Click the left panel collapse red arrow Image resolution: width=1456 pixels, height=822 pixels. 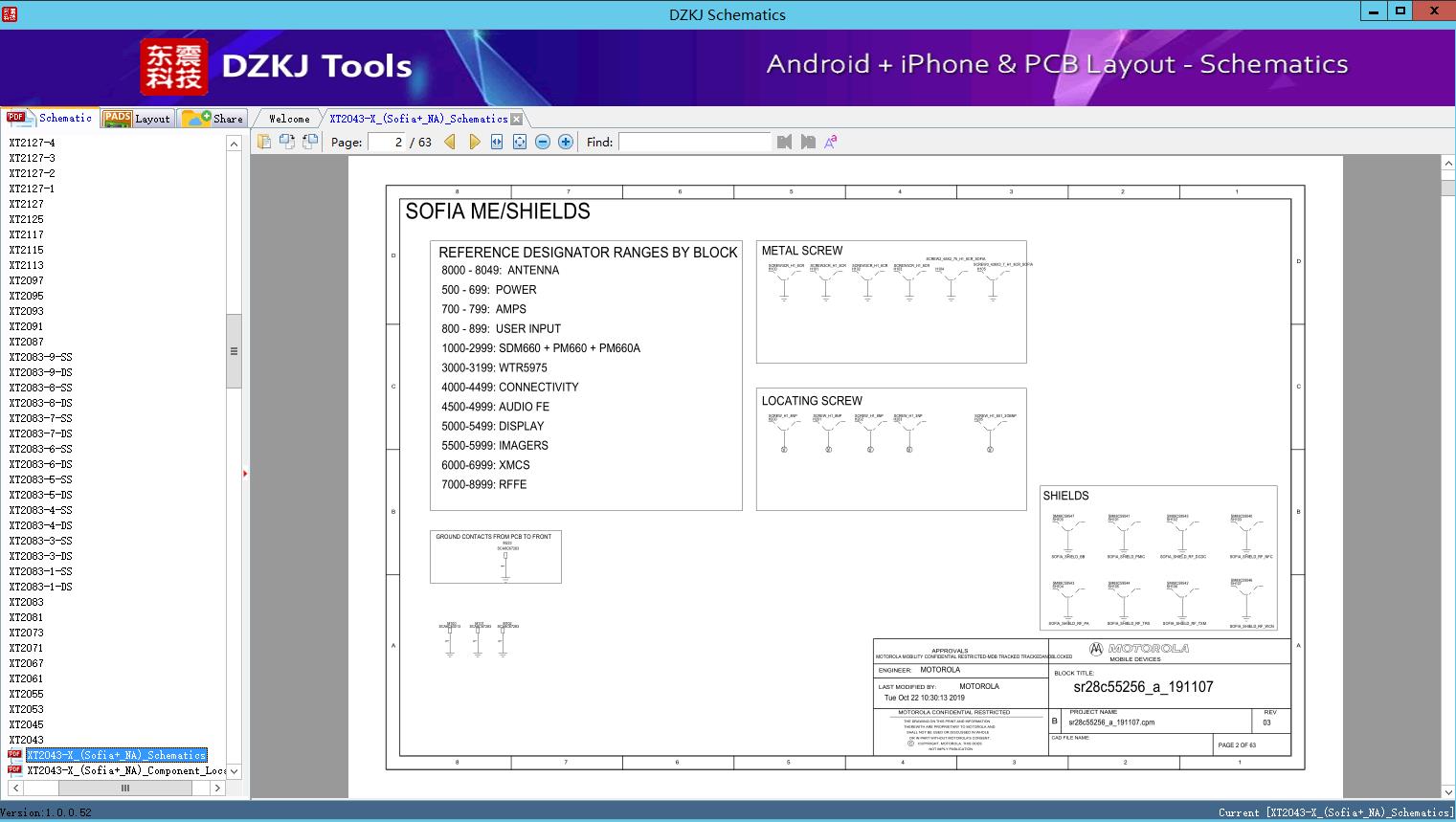[x=245, y=473]
